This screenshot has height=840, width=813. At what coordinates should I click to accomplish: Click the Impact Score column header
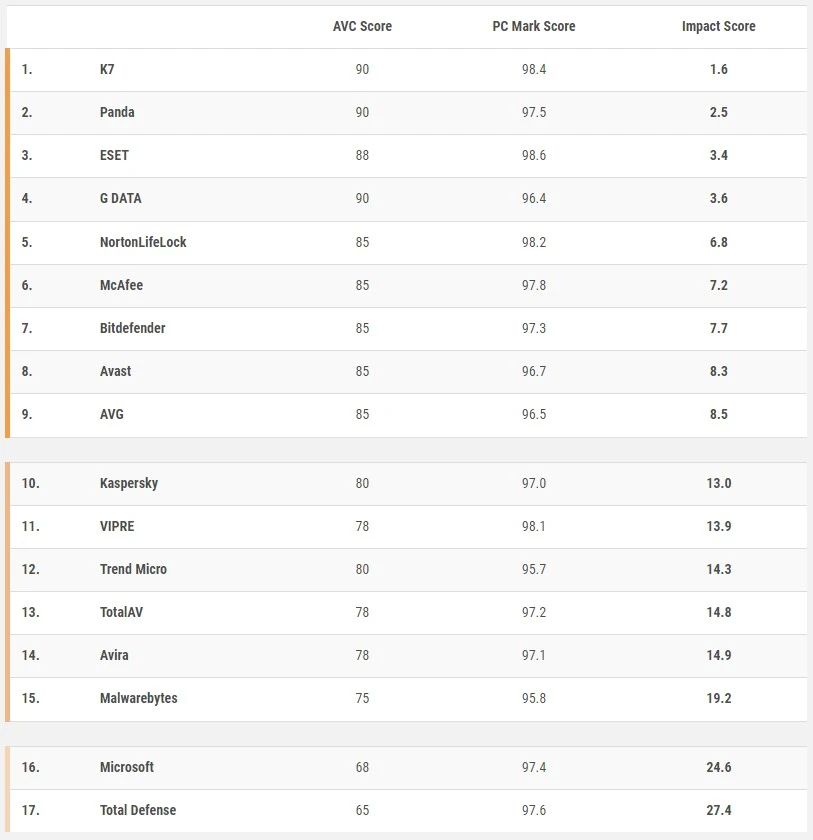(718, 26)
